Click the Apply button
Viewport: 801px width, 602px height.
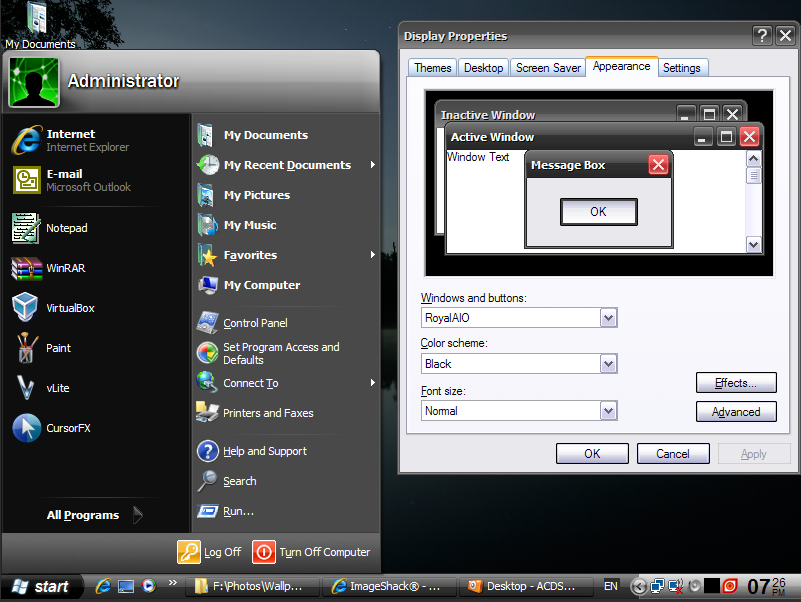754,454
